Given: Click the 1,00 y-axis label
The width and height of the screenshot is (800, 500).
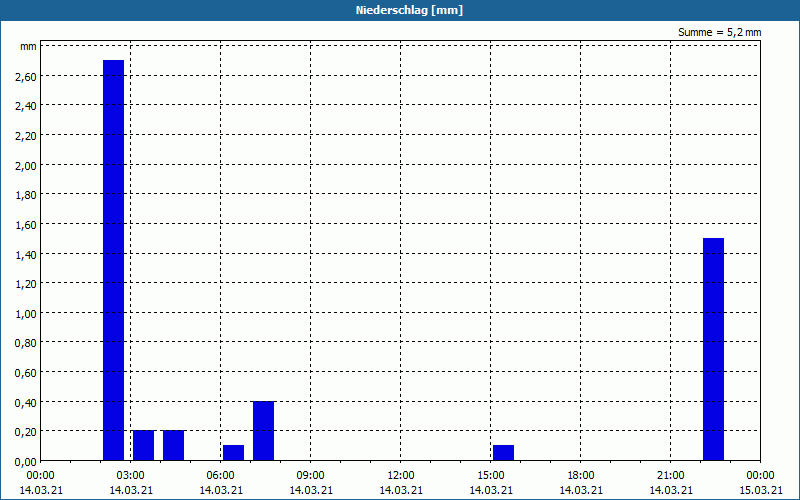Looking at the screenshot, I should pos(26,313).
